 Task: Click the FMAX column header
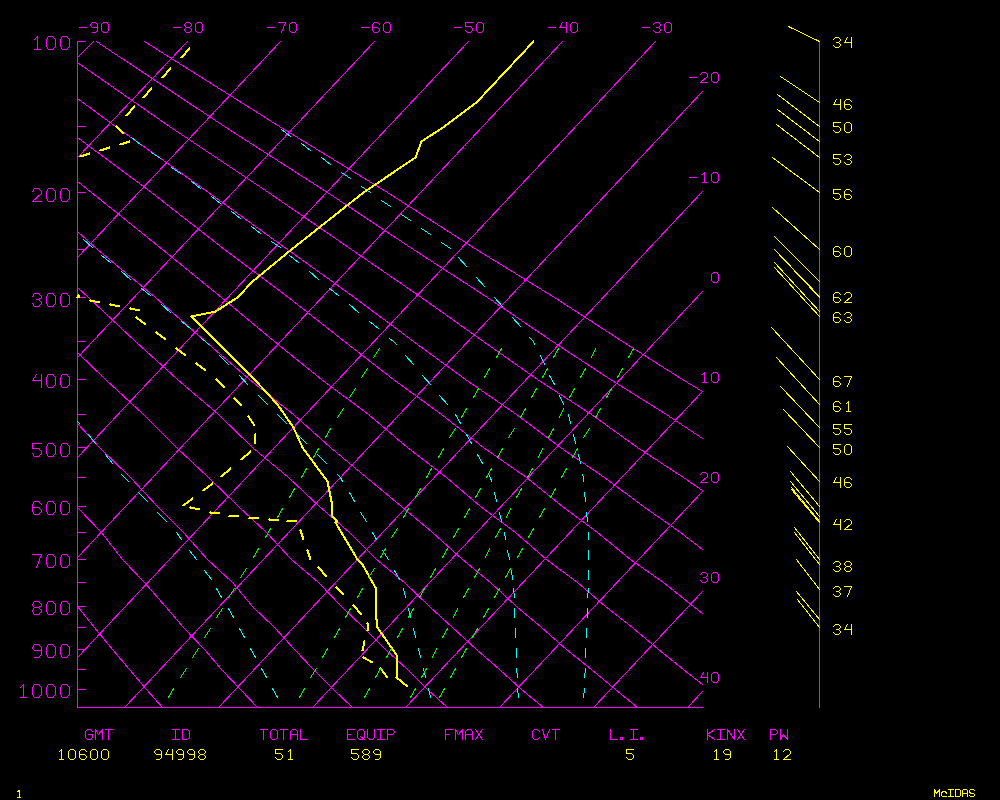click(463, 735)
